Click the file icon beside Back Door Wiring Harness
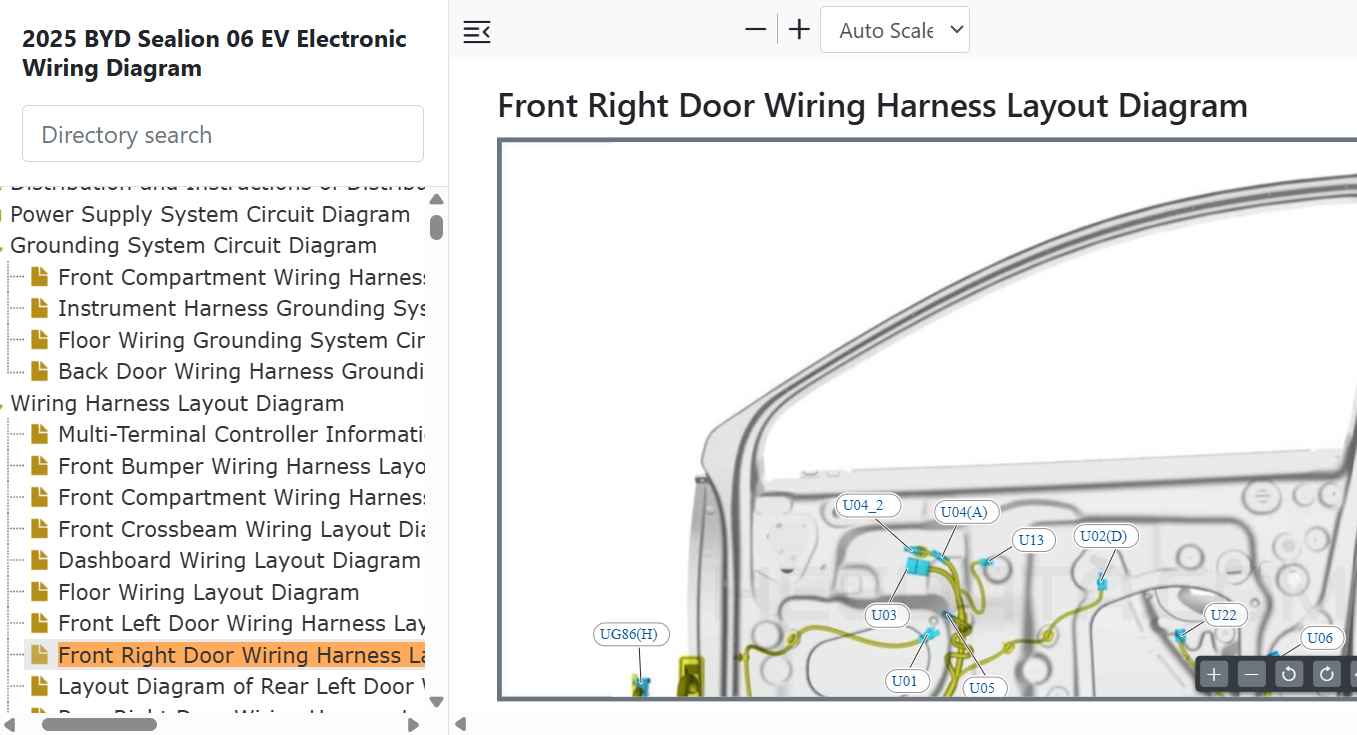Image resolution: width=1357 pixels, height=735 pixels. tap(40, 371)
